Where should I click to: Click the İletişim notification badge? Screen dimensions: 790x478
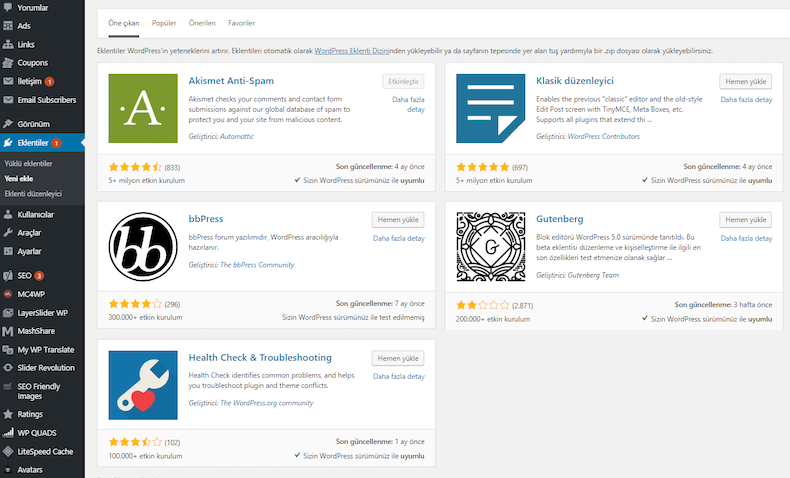coord(49,82)
